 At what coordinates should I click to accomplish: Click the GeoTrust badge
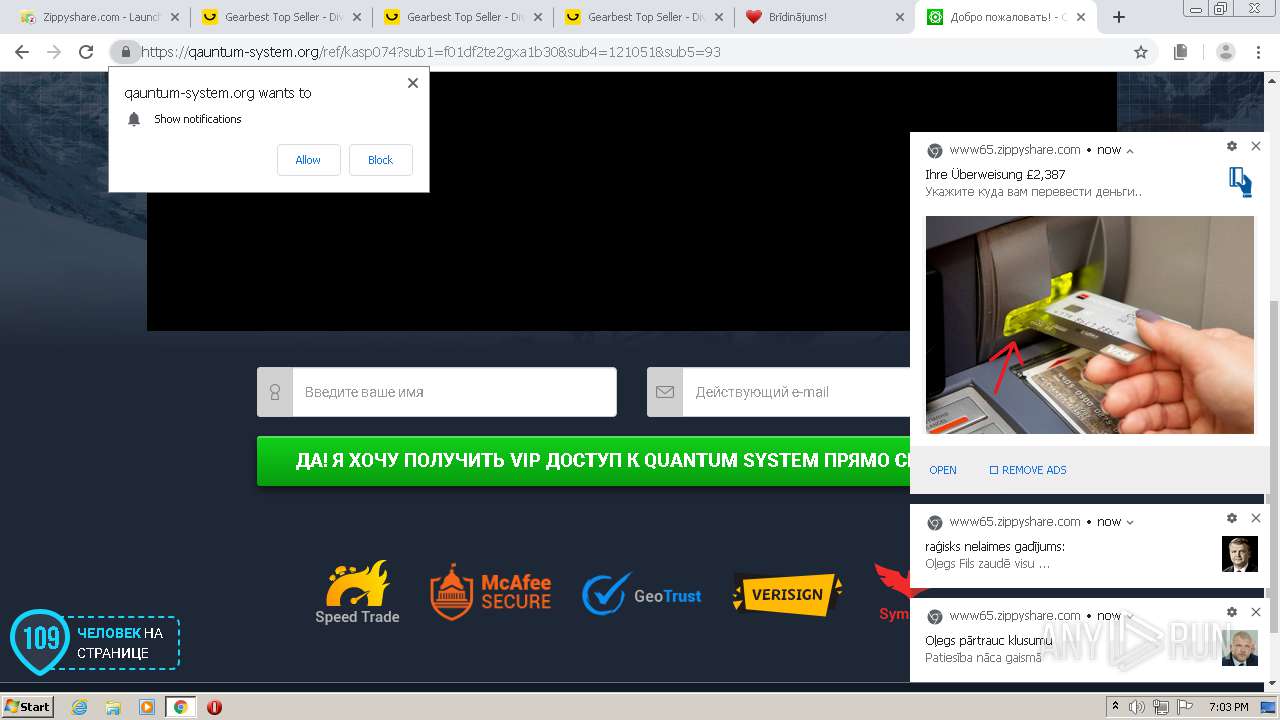pos(642,594)
